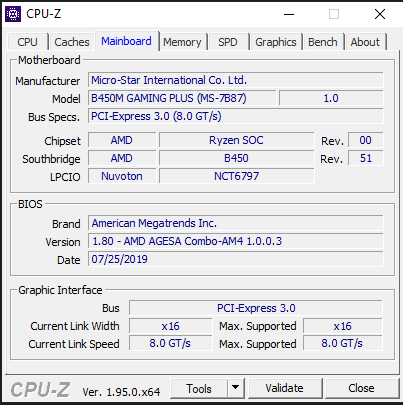Click Max. Supported link speed 8.0 GT/s
This screenshot has width=403, height=405.
(343, 343)
